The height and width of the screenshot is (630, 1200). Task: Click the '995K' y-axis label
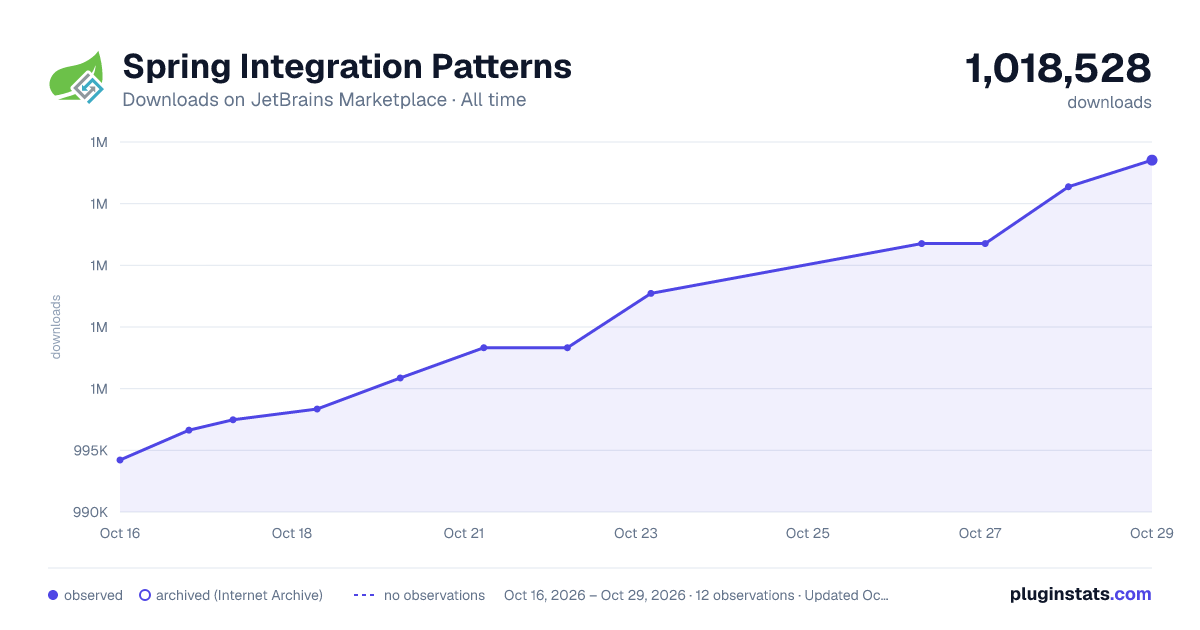coord(90,450)
